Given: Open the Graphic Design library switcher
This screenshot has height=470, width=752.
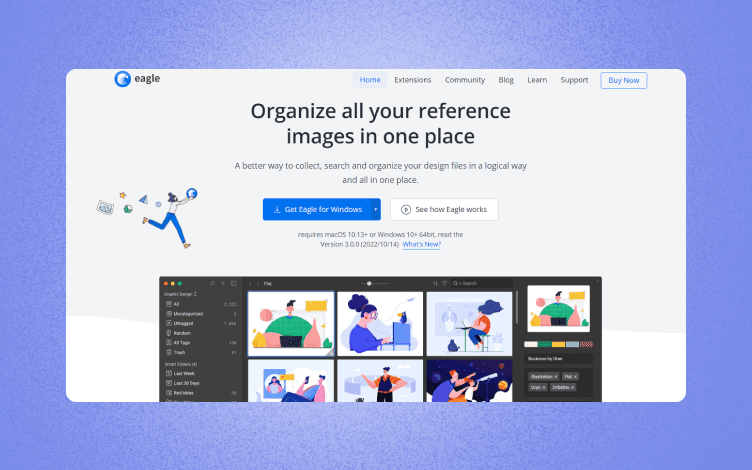Looking at the screenshot, I should click(x=180, y=294).
